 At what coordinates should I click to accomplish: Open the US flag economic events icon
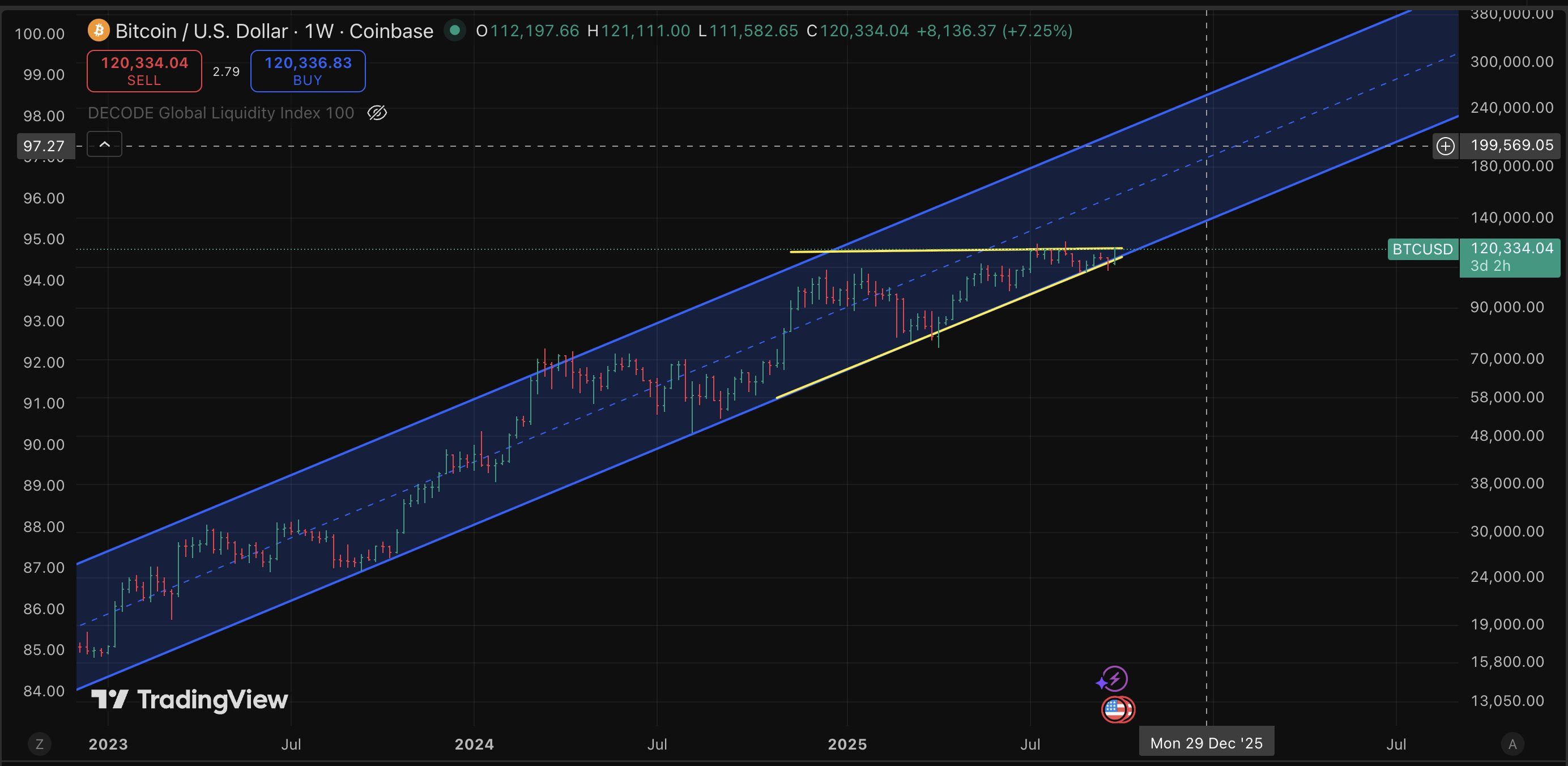point(1118,709)
